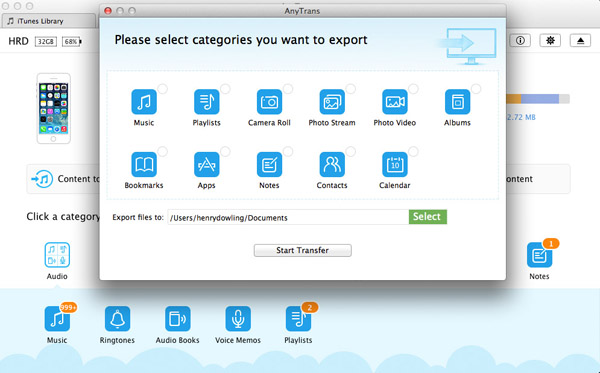Viewport: 600px width, 373px height.
Task: Click the Start Transfer button
Action: pos(303,250)
